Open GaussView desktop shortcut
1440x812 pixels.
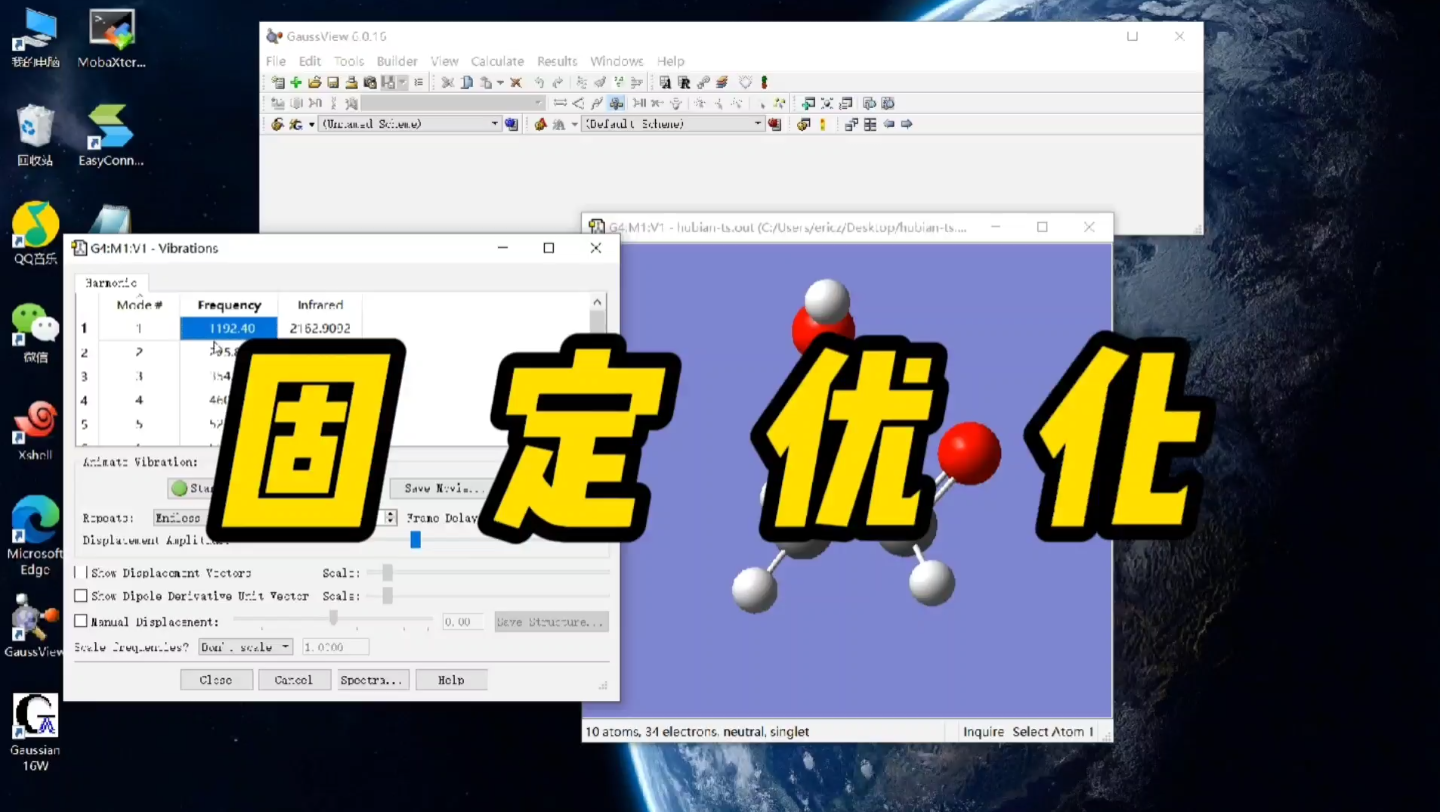coord(35,627)
